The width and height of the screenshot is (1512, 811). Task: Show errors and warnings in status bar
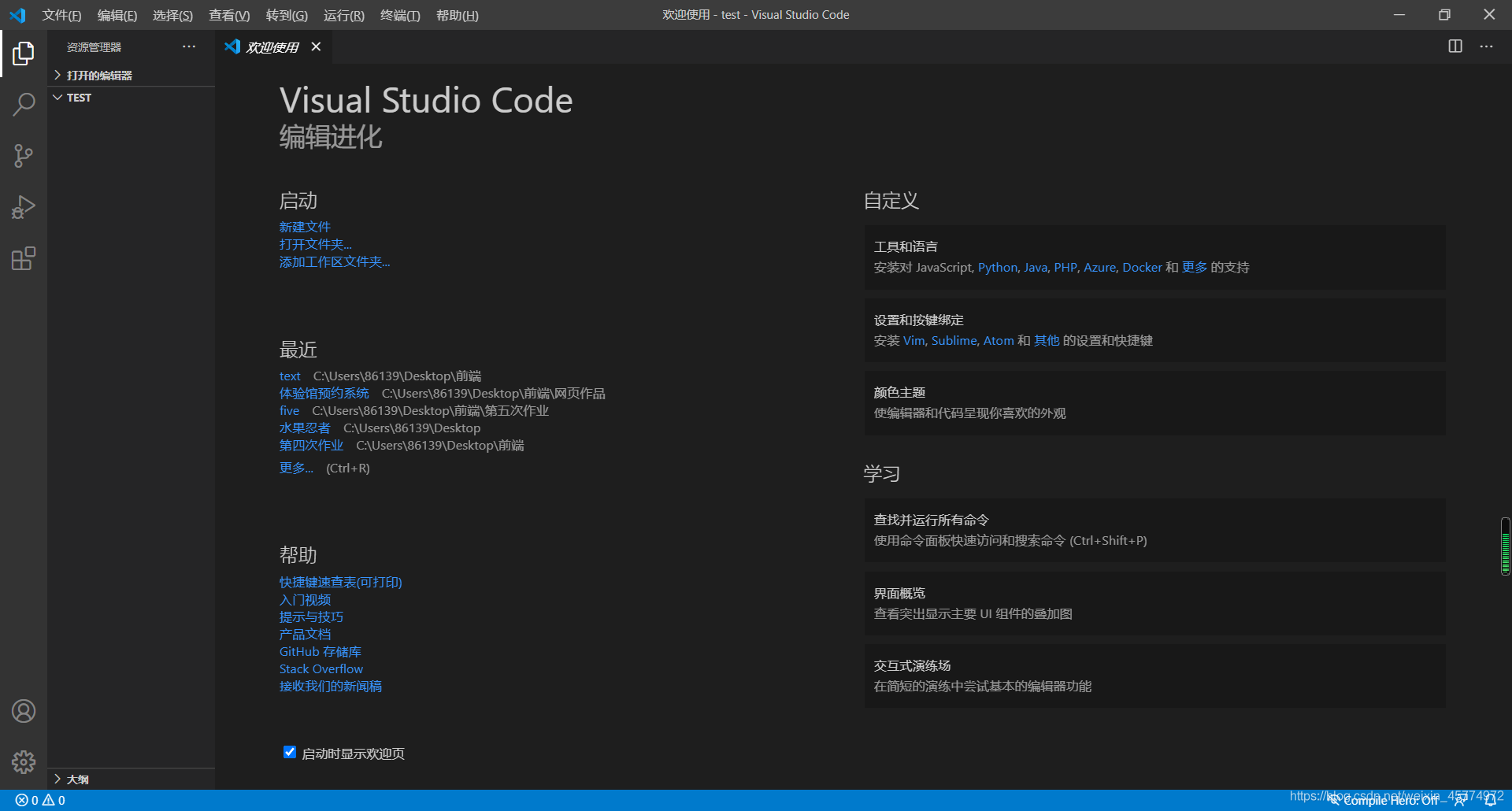(40, 800)
